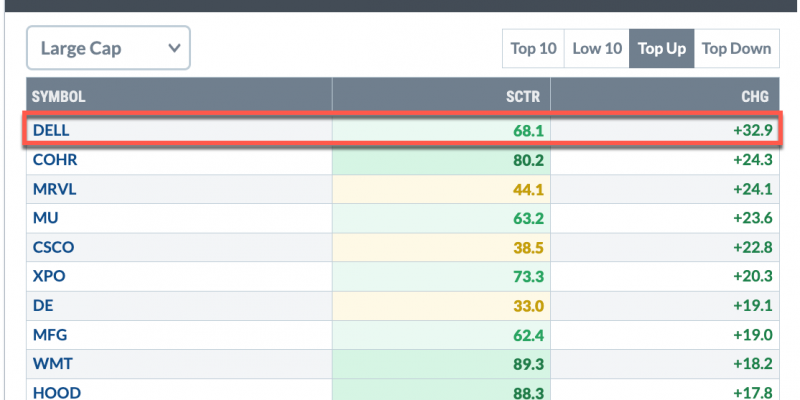The image size is (800, 400).
Task: Click HOOD's SCTR value 88.3
Action: pyautogui.click(x=529, y=393)
